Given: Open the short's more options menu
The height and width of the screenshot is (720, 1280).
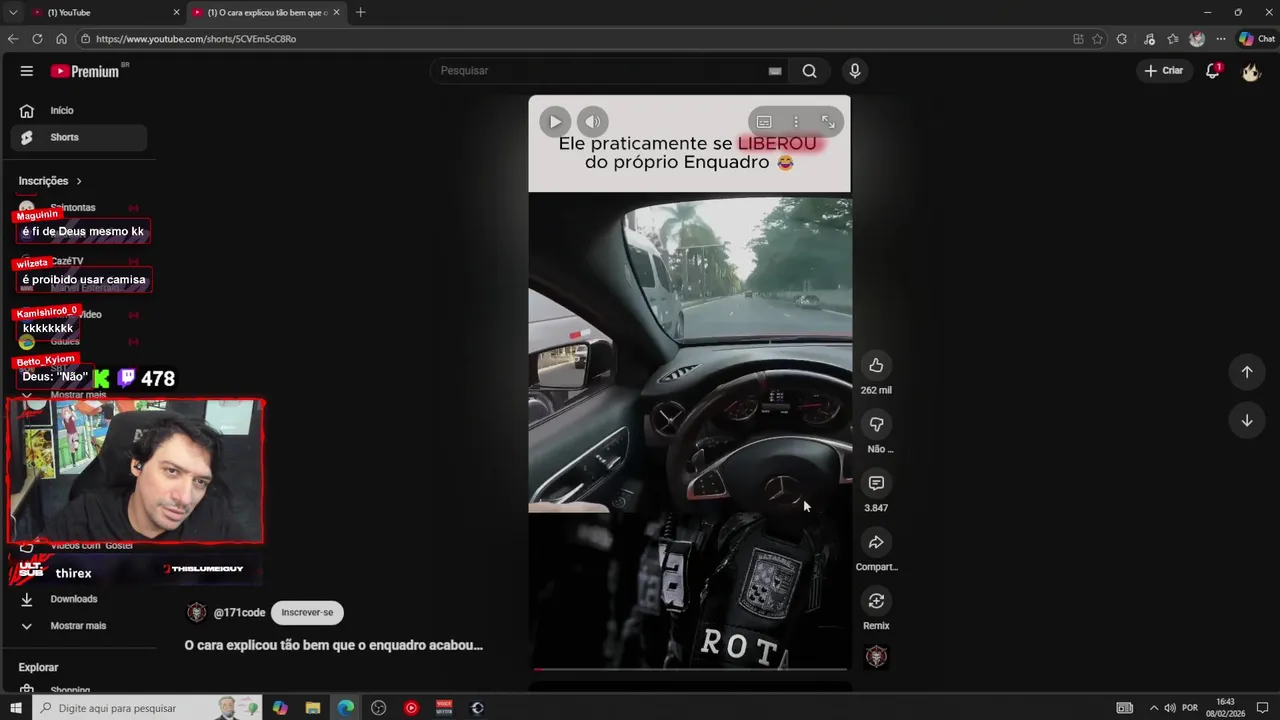Looking at the screenshot, I should pyautogui.click(x=796, y=122).
